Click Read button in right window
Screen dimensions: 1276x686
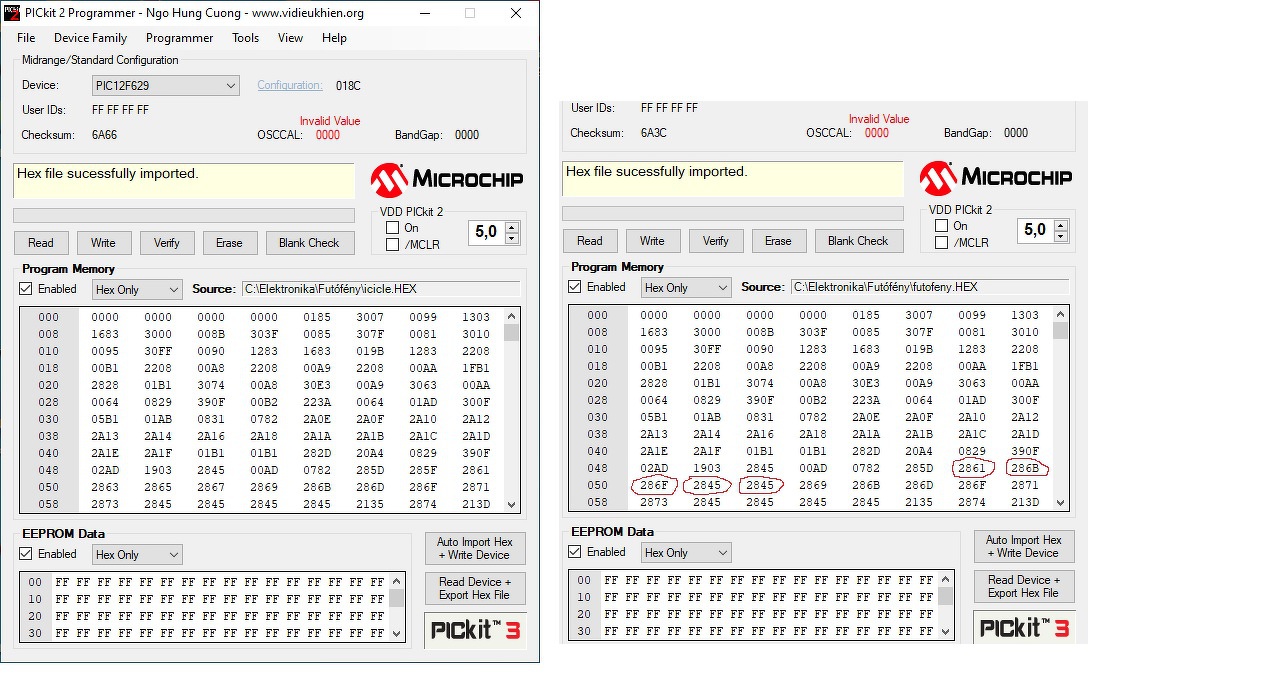coord(590,241)
